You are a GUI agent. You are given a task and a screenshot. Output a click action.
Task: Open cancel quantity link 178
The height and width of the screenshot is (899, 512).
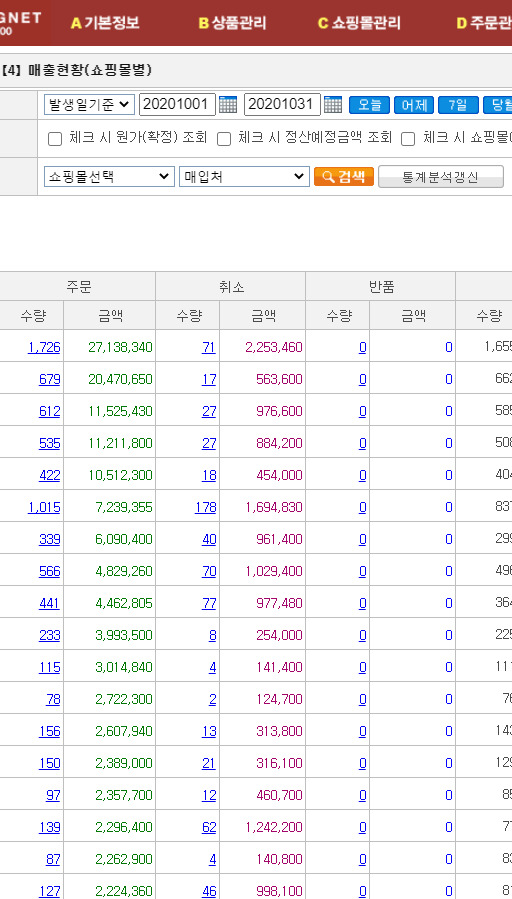206,508
